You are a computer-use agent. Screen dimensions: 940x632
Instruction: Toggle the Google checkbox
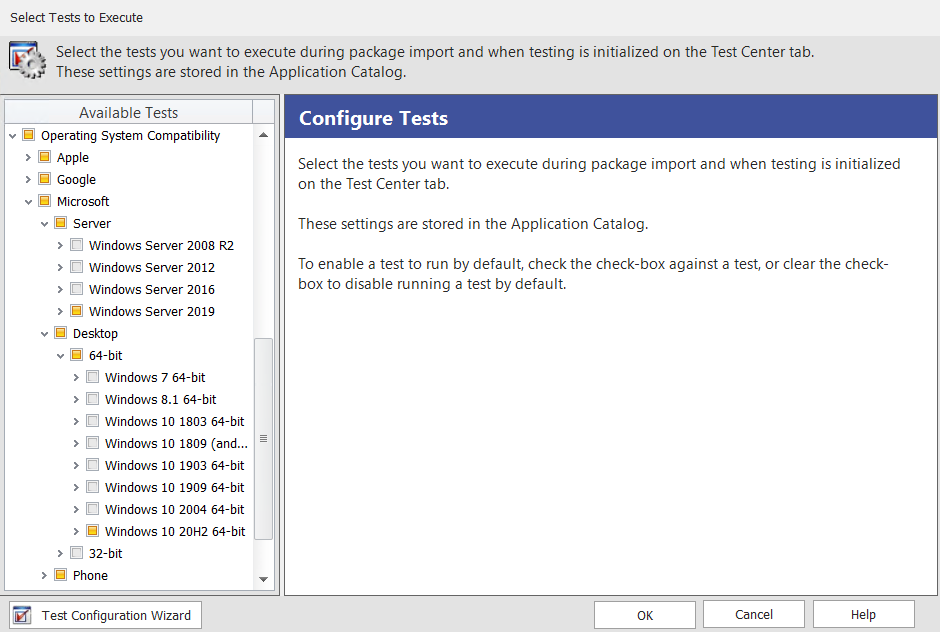(45, 179)
